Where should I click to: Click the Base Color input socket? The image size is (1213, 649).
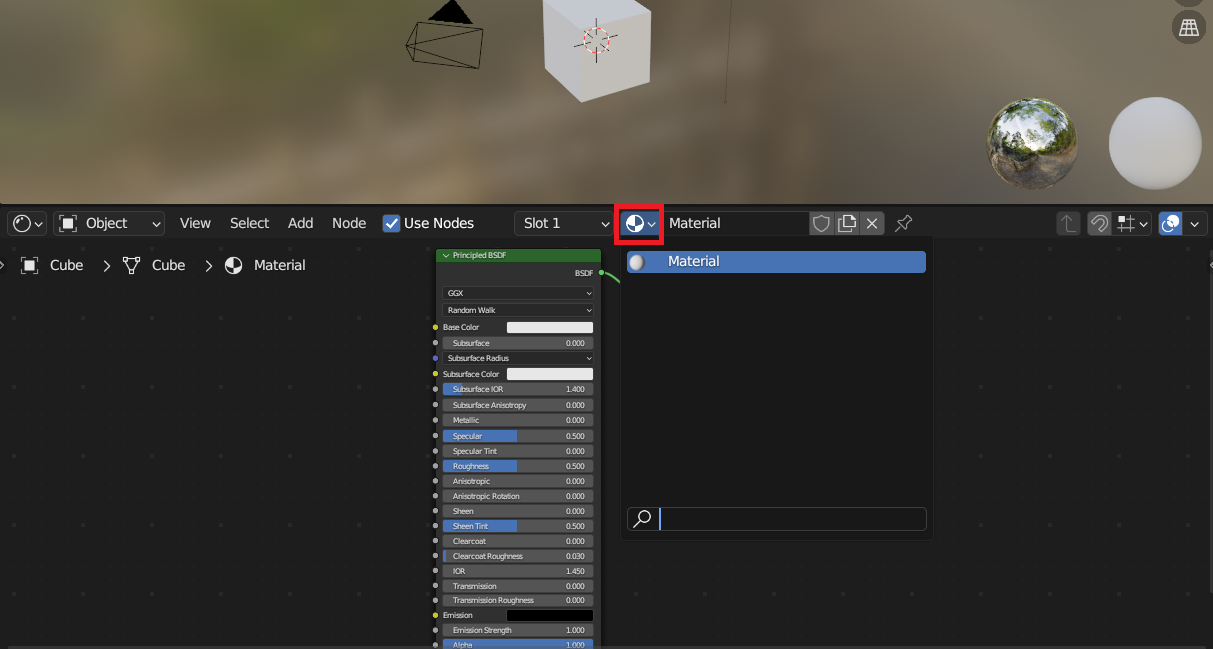[435, 327]
